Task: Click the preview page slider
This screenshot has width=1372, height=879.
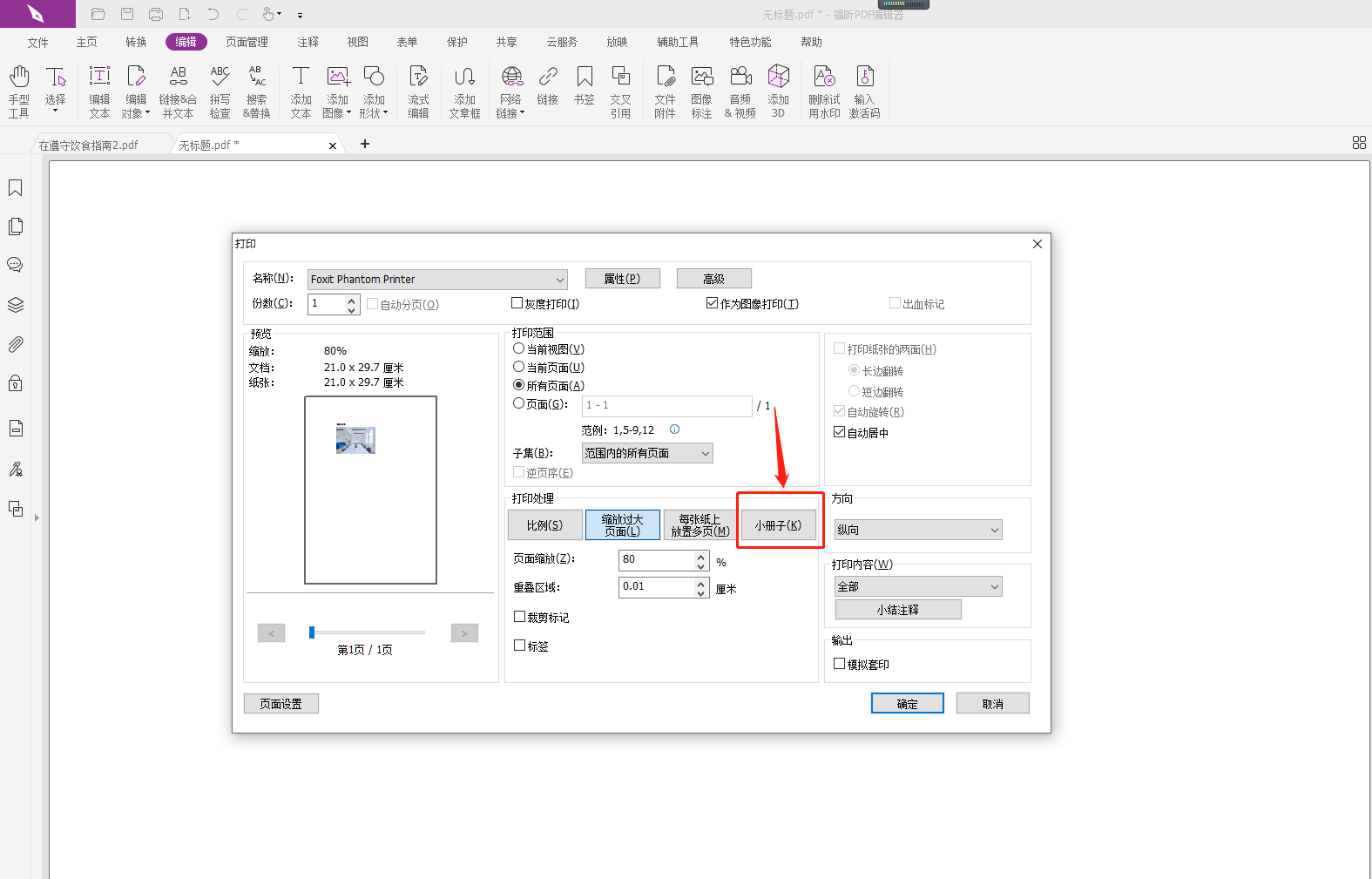Action: click(x=367, y=632)
